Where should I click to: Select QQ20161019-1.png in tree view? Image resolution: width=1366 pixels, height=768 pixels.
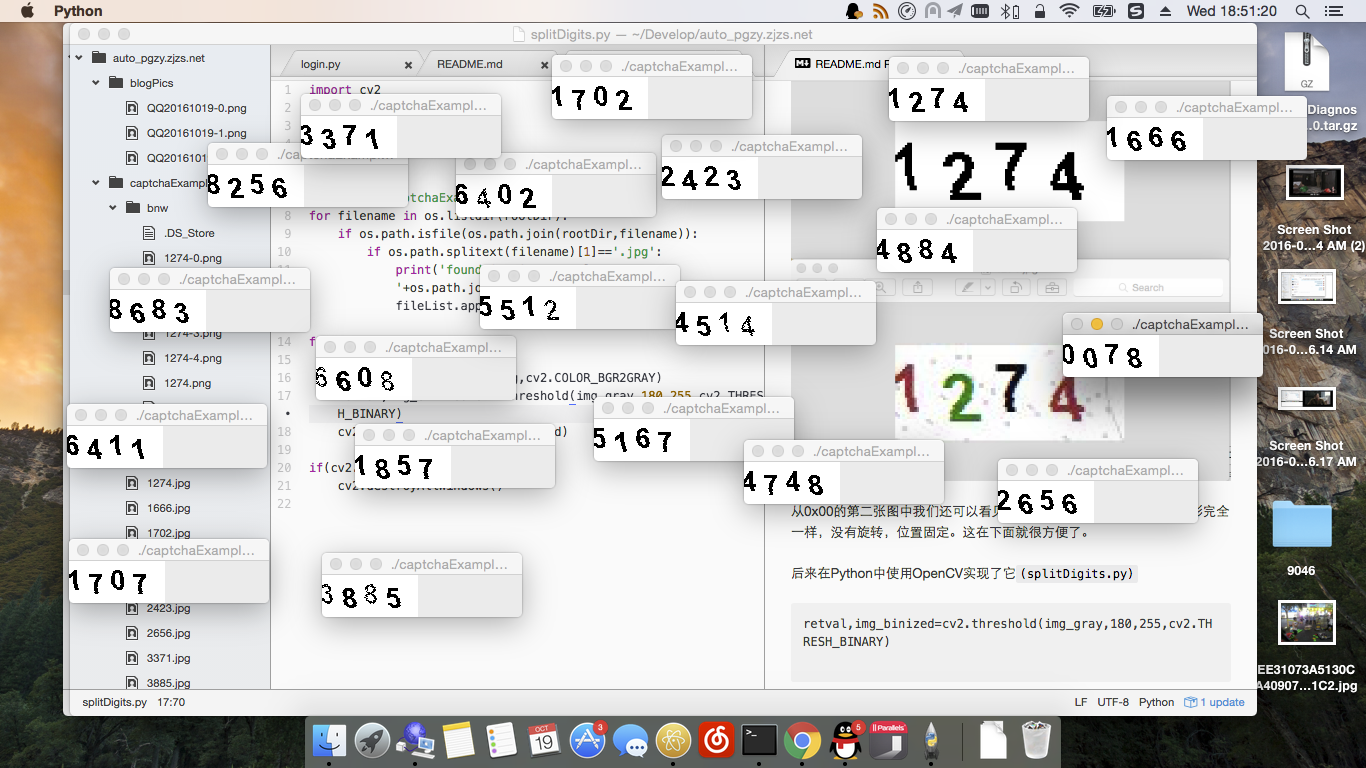click(x=185, y=133)
